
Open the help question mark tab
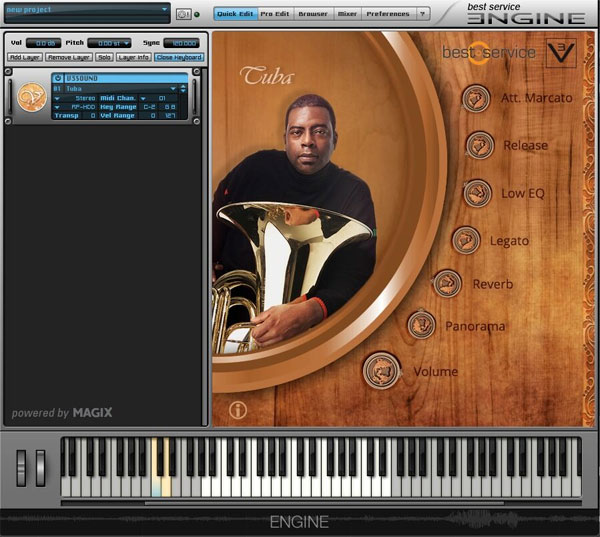coord(422,14)
